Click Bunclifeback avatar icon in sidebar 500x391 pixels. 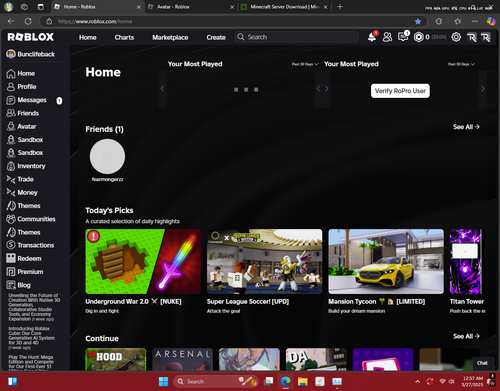click(11, 54)
